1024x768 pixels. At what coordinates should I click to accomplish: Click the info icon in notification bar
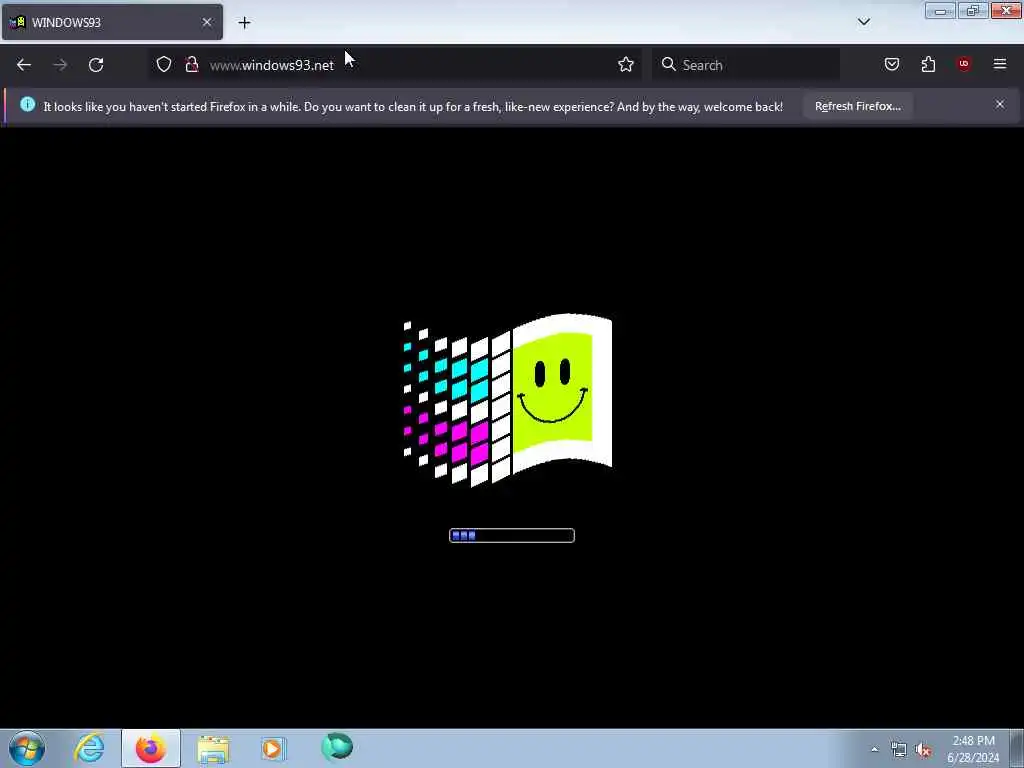tap(27, 104)
